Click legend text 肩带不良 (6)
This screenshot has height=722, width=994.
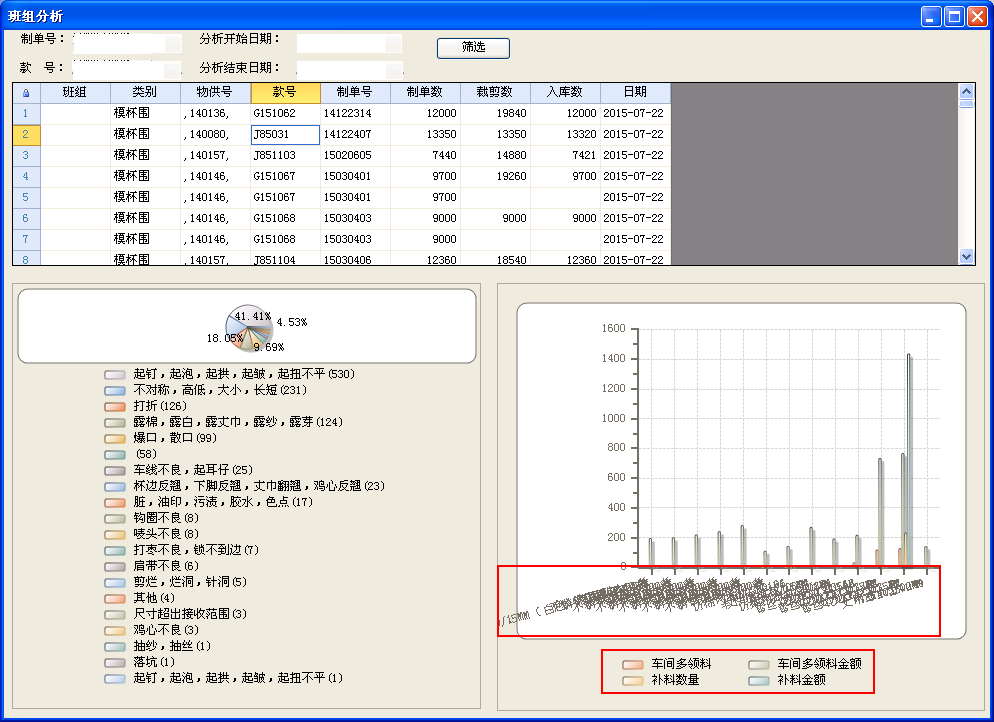165,566
